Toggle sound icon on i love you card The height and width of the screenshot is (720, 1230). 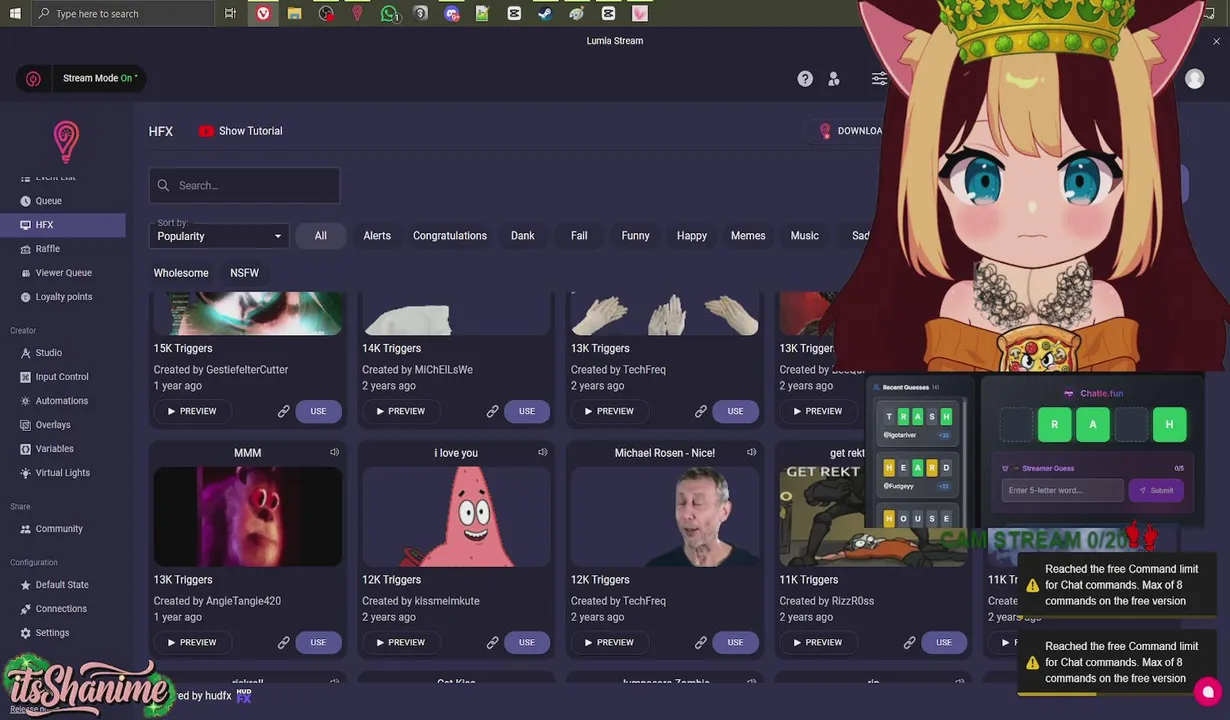click(x=543, y=453)
